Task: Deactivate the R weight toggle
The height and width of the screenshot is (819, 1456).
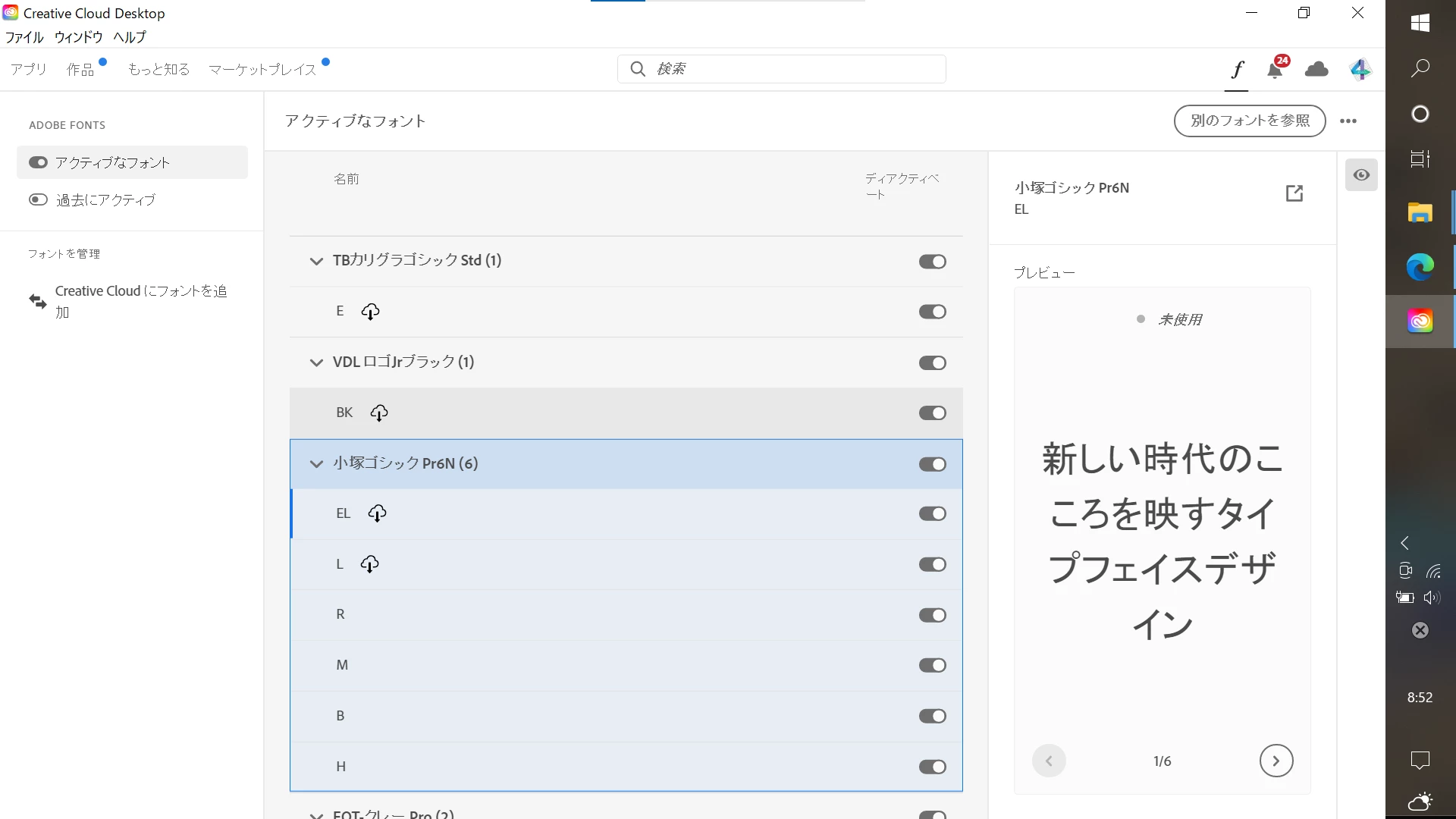Action: [932, 615]
